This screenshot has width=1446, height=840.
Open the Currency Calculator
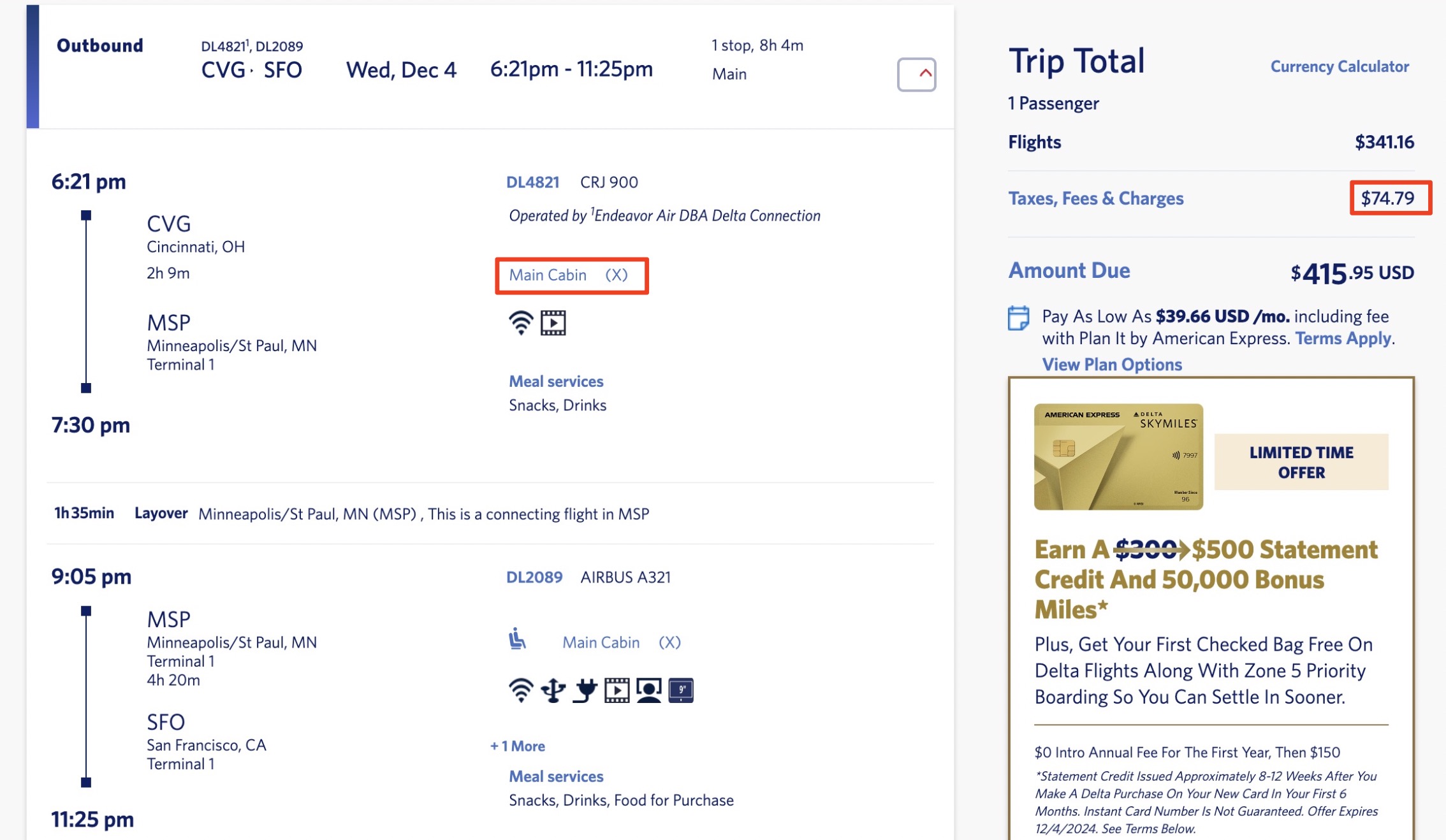1340,66
